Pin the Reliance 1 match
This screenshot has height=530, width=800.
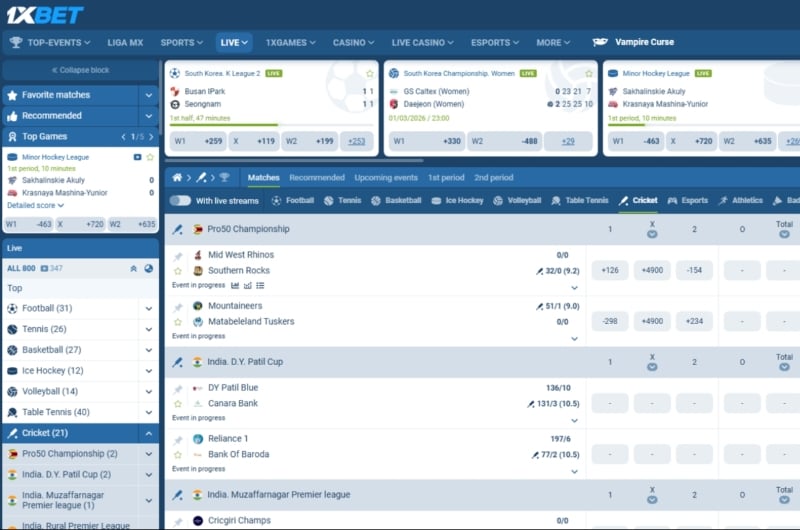pyautogui.click(x=178, y=440)
